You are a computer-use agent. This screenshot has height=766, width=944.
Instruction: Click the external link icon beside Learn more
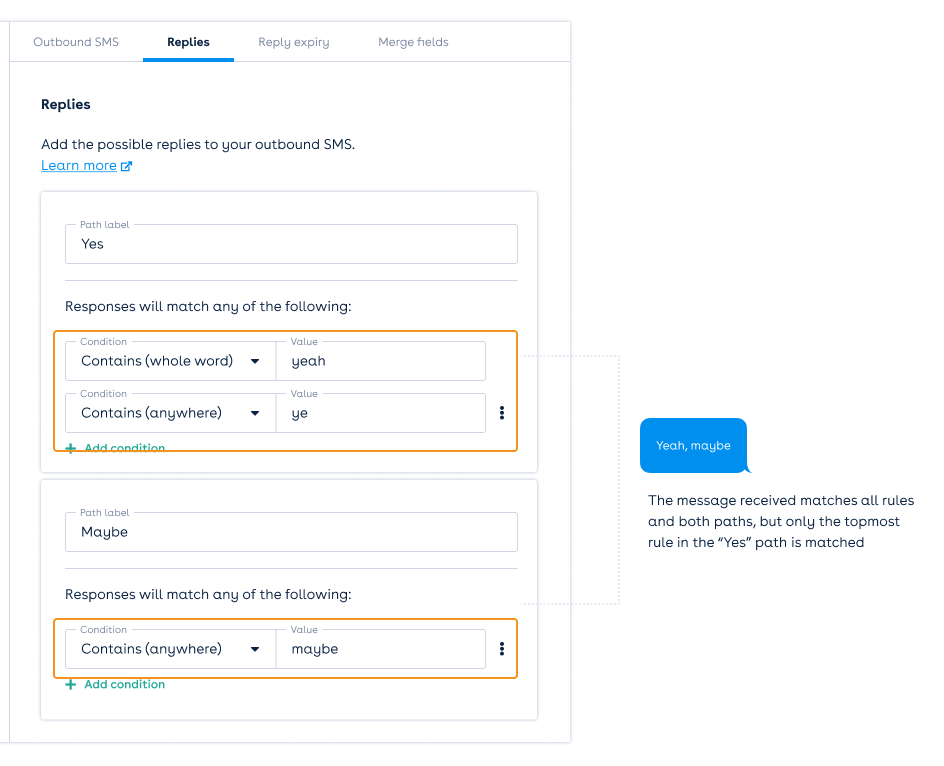[128, 165]
